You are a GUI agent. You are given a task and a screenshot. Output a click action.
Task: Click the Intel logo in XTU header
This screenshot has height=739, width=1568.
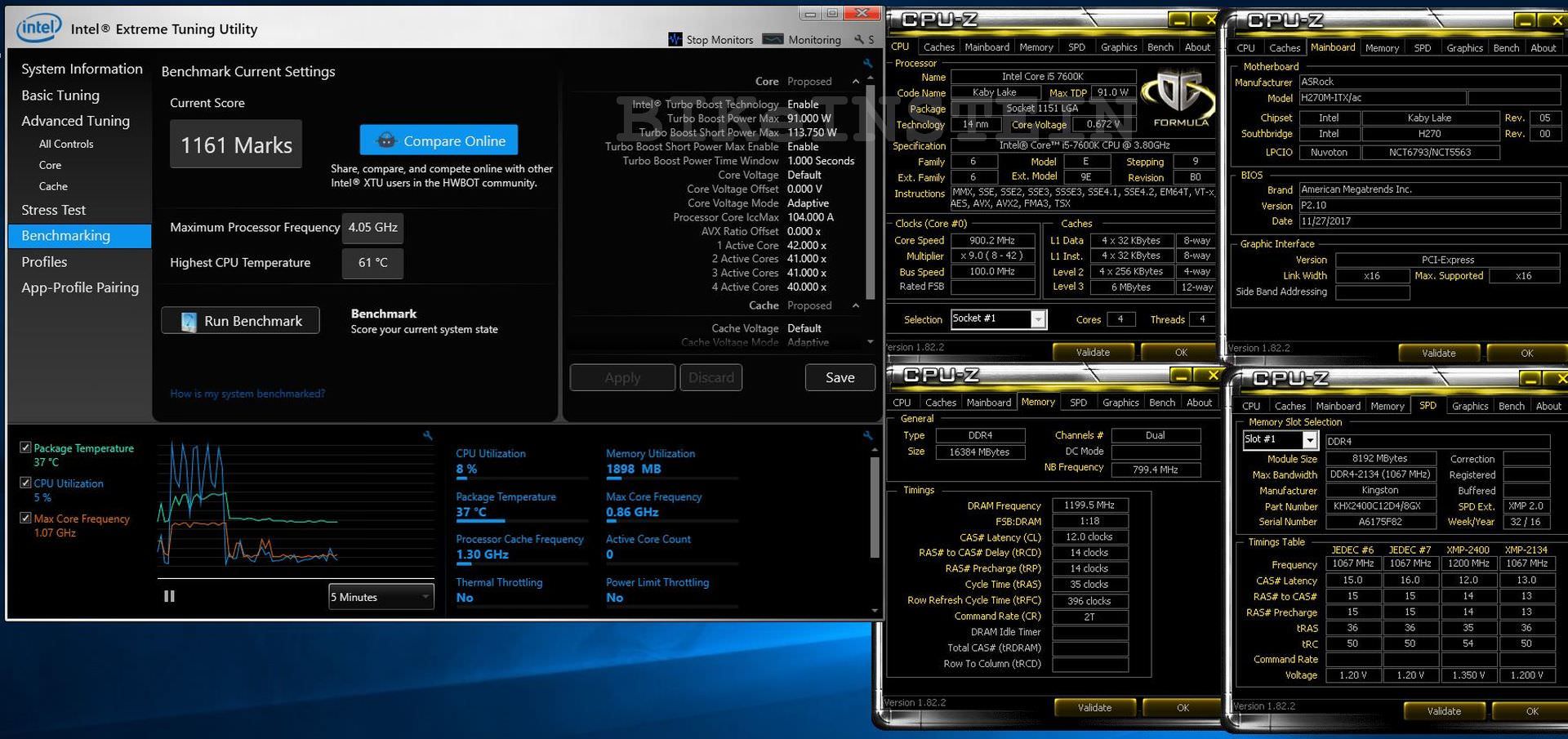pyautogui.click(x=38, y=29)
